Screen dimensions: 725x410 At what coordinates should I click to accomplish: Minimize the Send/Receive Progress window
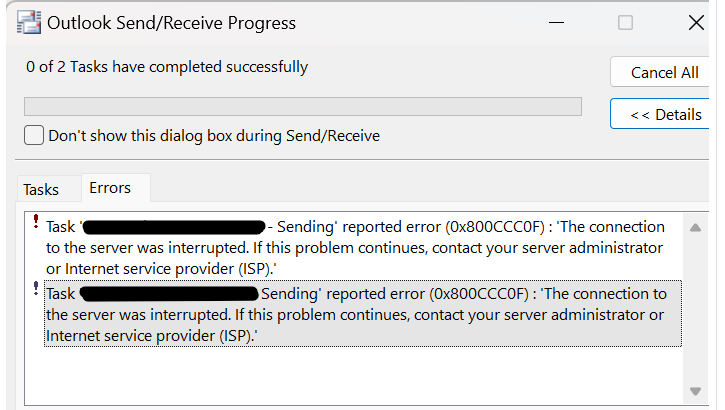tap(556, 23)
